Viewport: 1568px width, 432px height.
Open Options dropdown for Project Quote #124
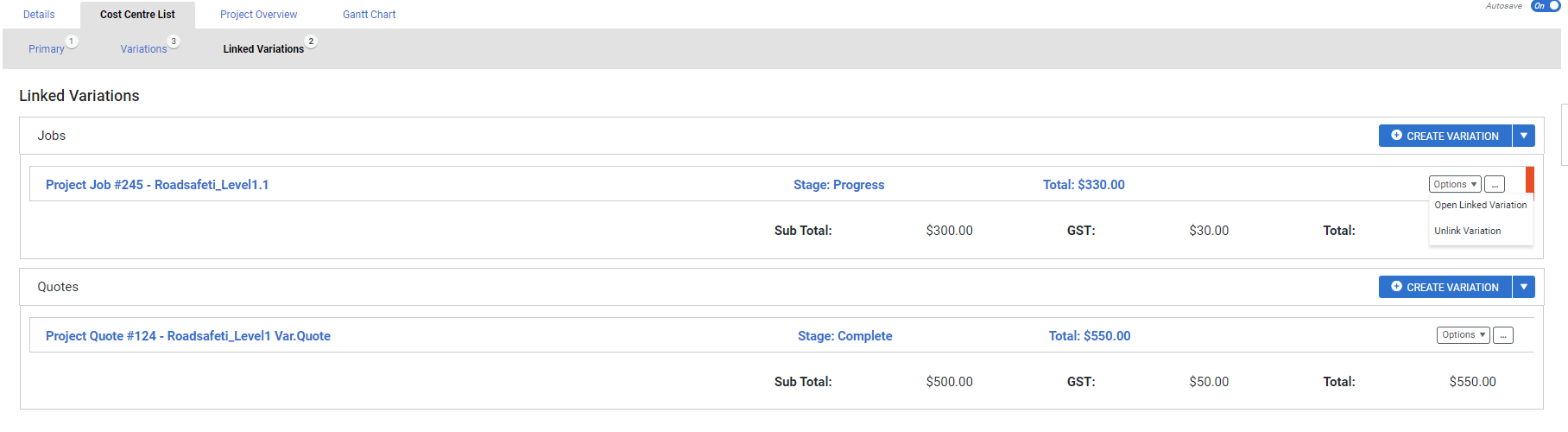(1464, 335)
